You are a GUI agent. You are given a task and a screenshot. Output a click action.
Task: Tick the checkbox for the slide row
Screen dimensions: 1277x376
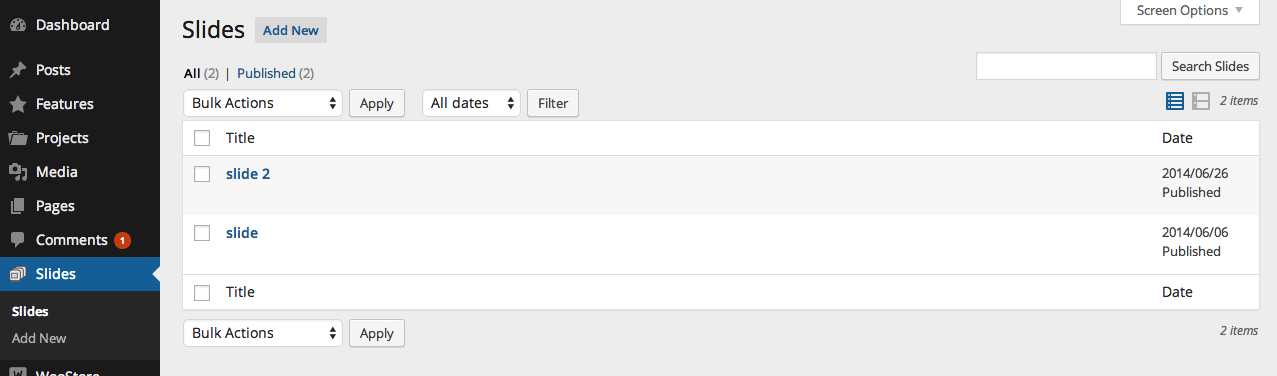click(x=202, y=233)
